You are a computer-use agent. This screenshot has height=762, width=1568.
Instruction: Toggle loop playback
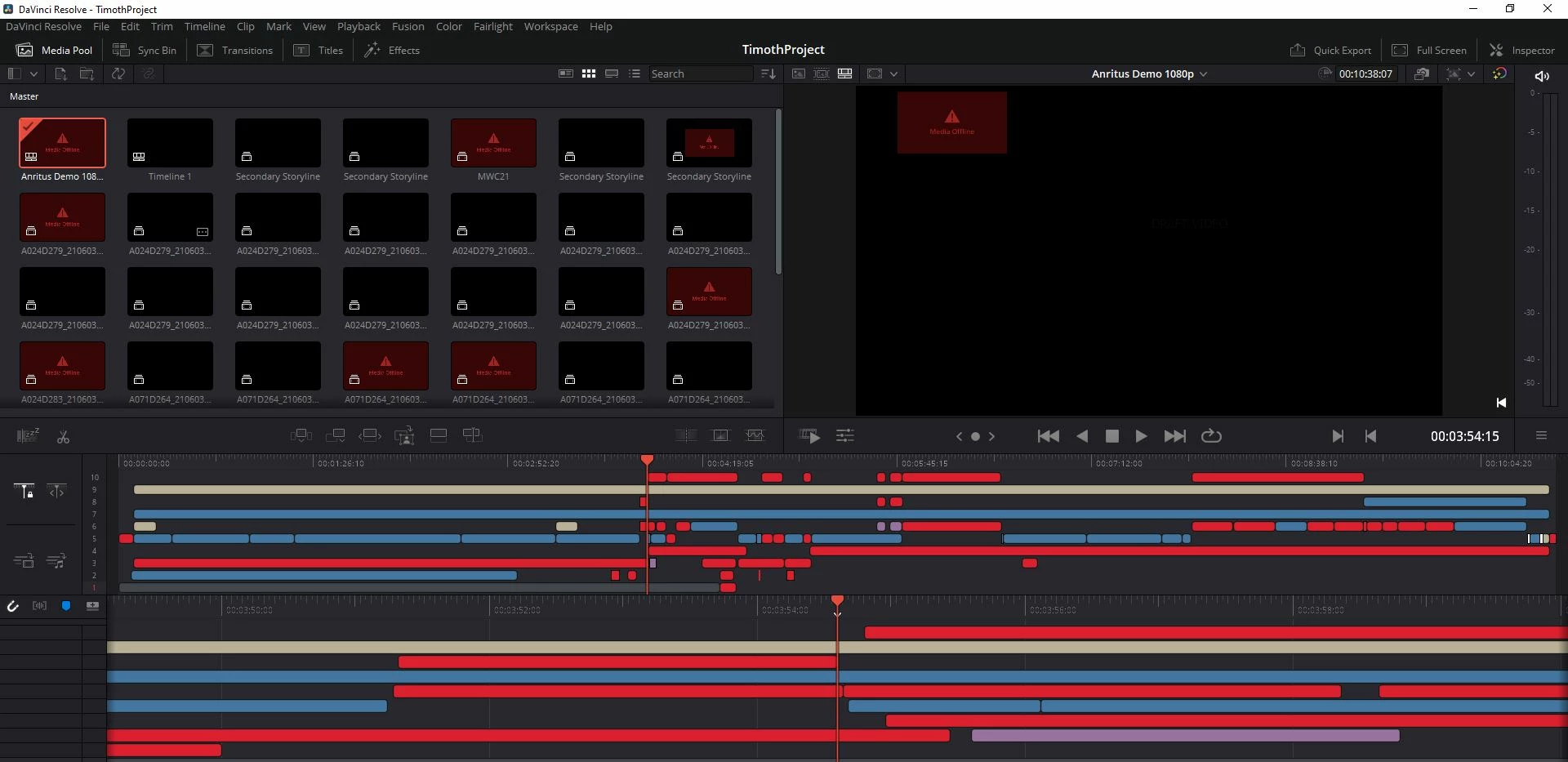[x=1211, y=436]
